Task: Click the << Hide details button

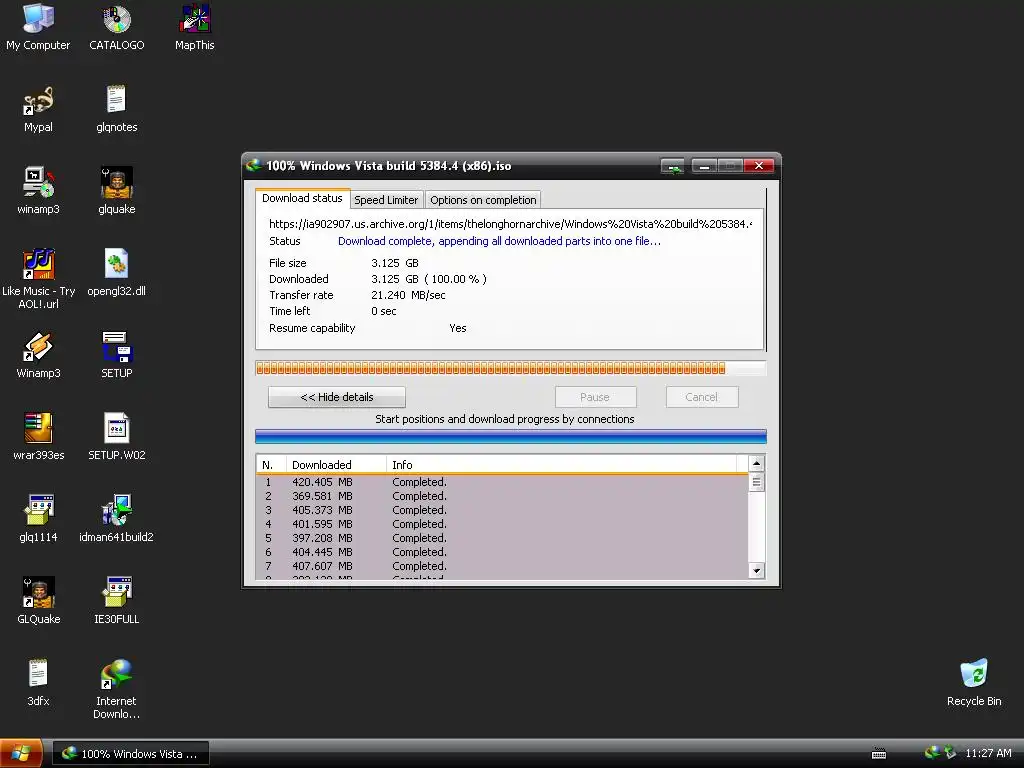Action: point(337,397)
